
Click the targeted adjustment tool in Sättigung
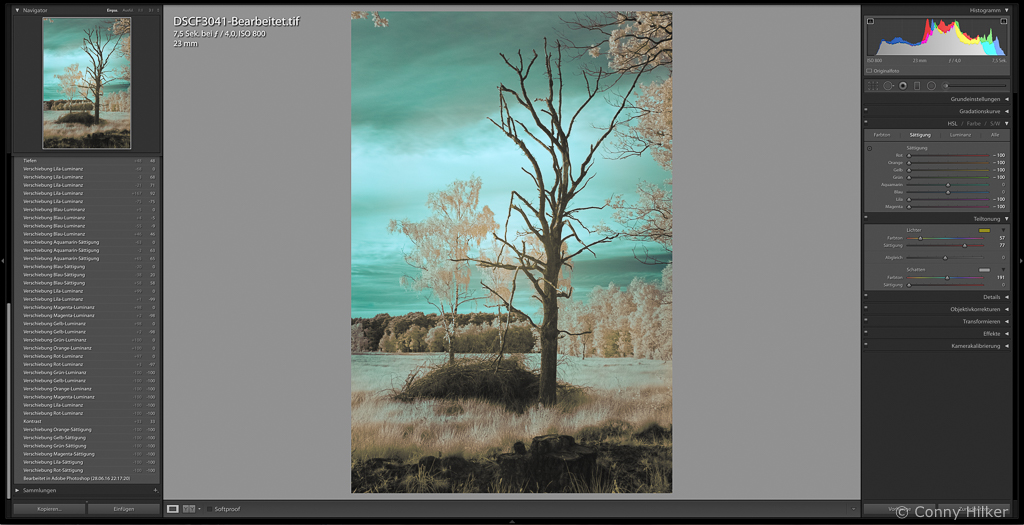pos(869,148)
